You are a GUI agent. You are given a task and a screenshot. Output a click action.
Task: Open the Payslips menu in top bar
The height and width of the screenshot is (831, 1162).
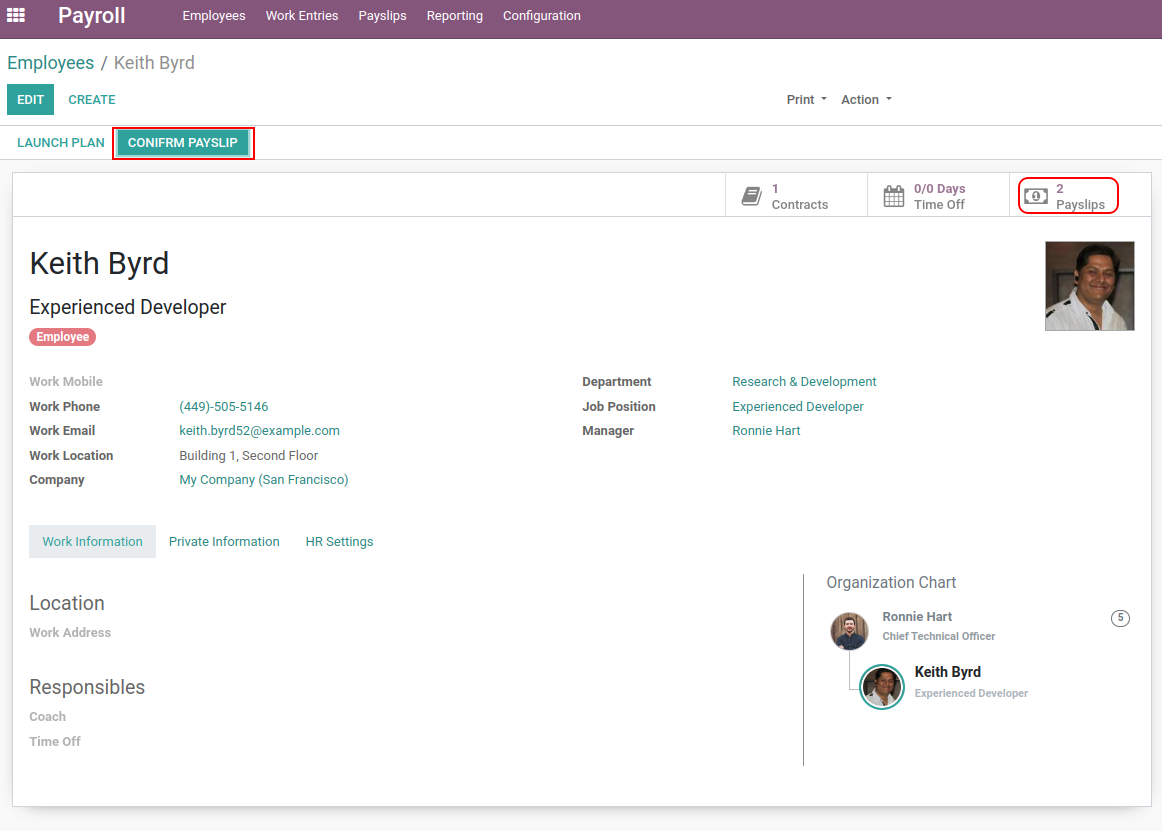point(382,16)
